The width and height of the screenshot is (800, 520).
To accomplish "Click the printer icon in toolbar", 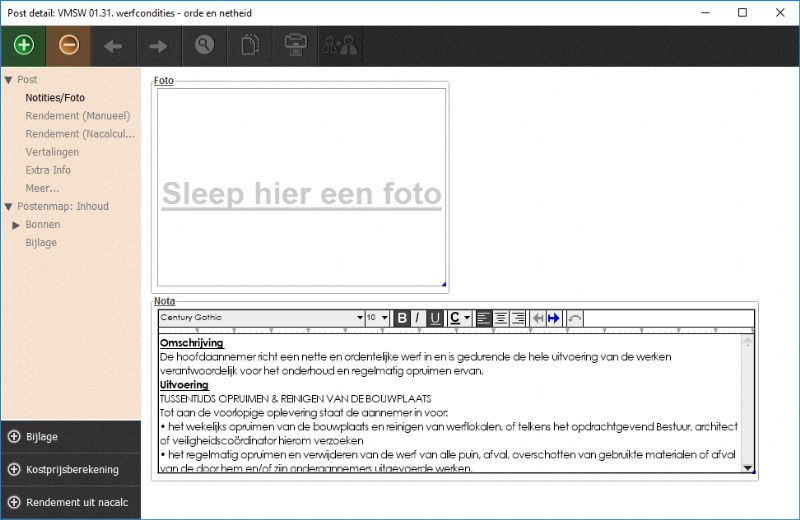I will 294,46.
